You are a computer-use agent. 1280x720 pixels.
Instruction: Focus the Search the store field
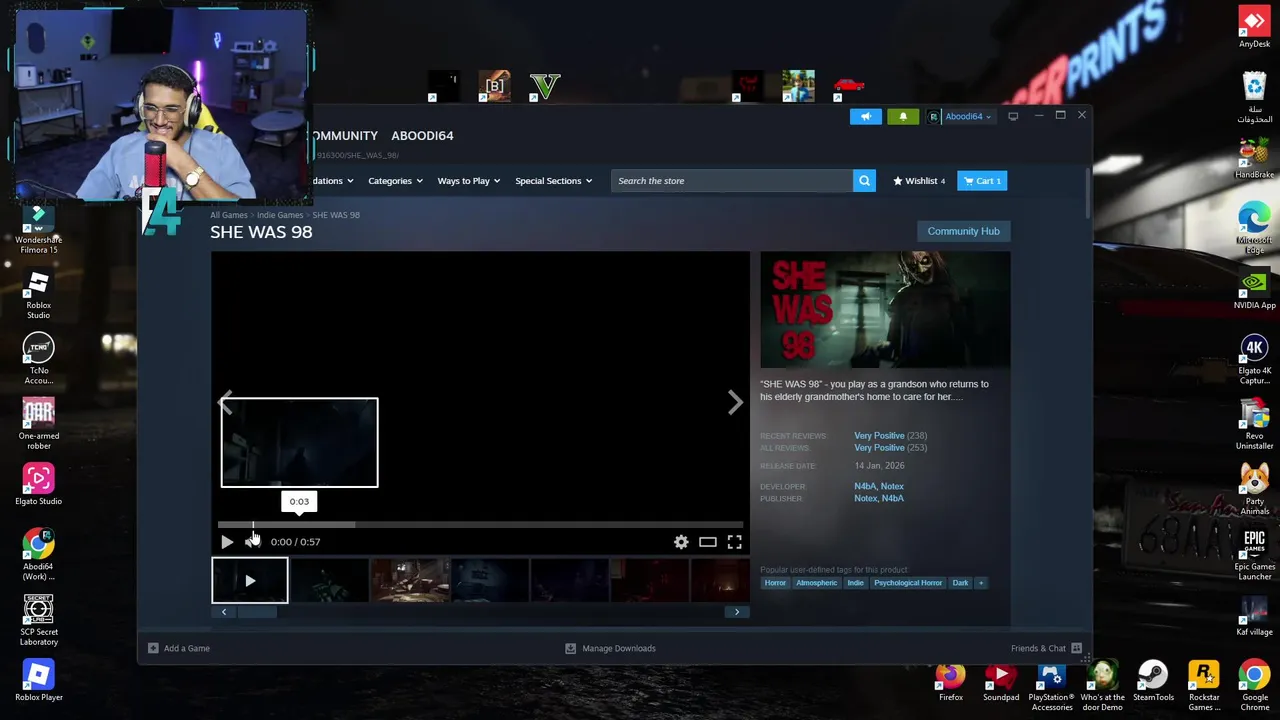click(731, 181)
